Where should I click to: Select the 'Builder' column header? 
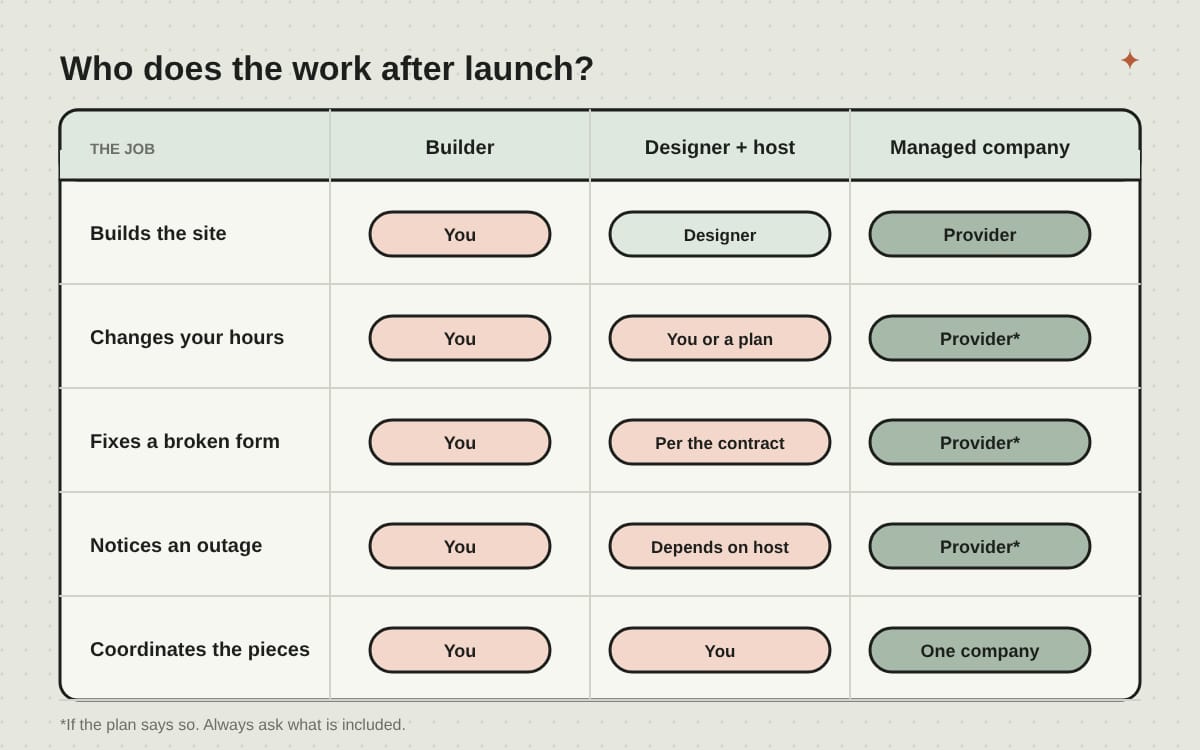(460, 147)
